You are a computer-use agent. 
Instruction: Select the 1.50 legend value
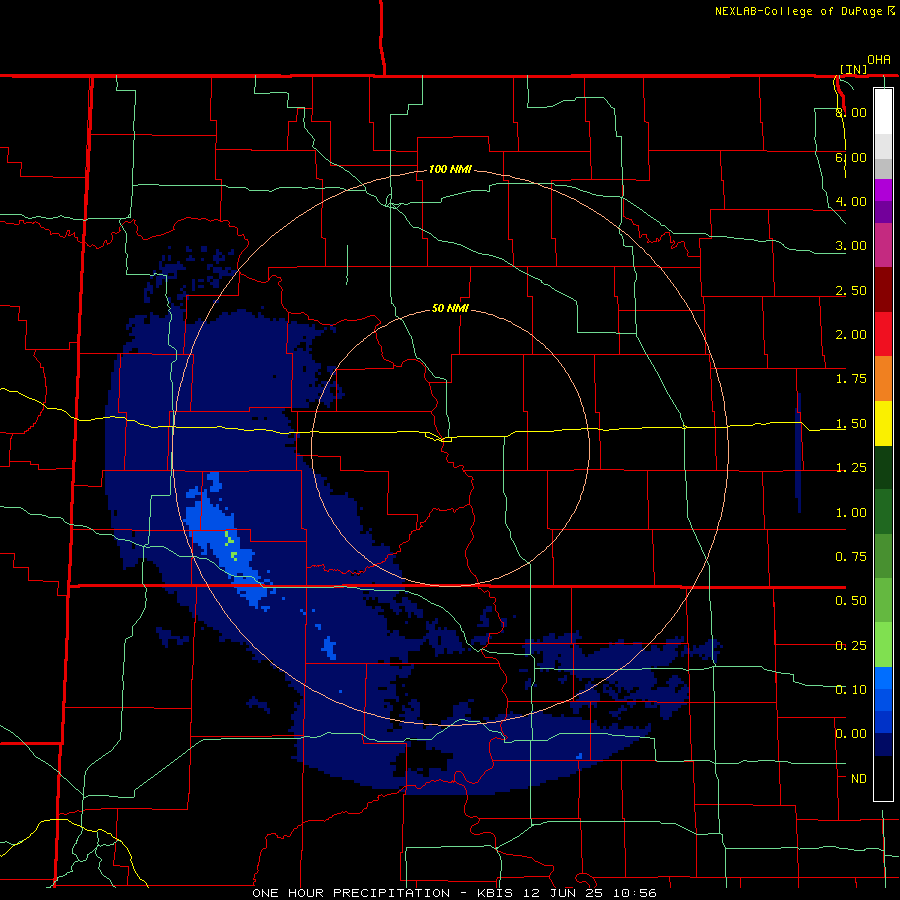click(x=851, y=424)
